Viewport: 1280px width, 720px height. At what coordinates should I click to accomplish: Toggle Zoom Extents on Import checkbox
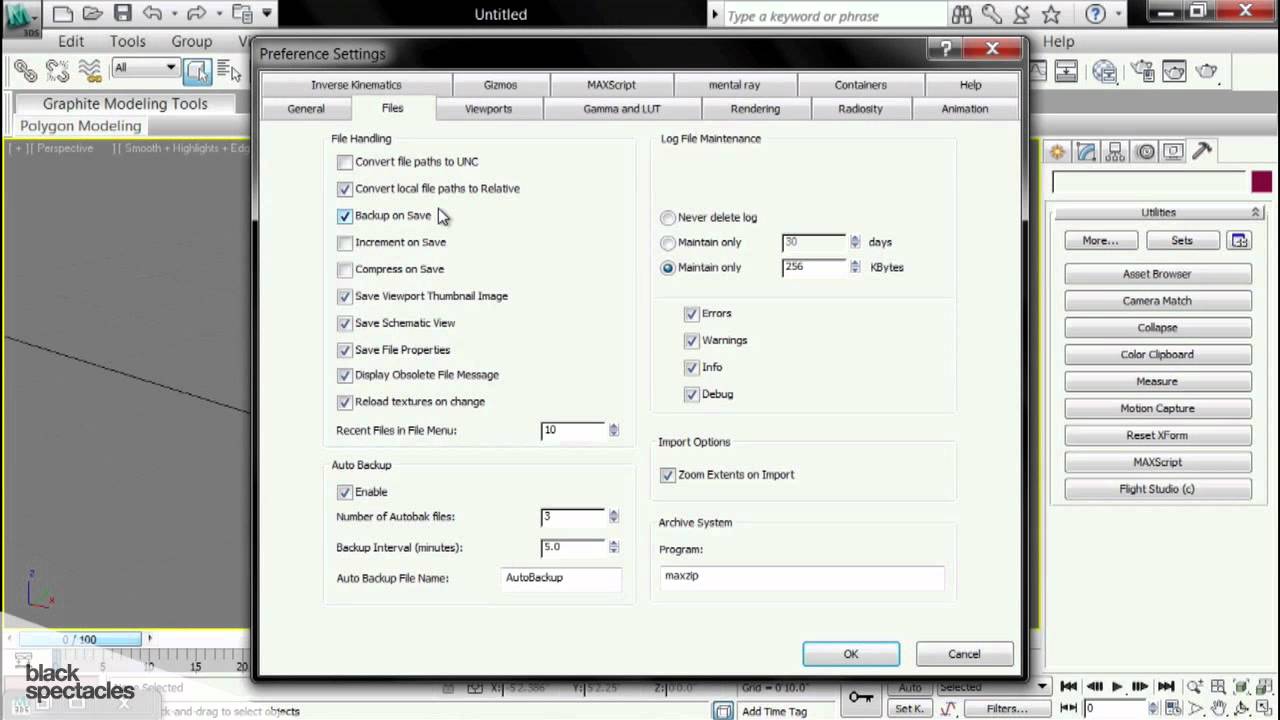click(x=668, y=476)
